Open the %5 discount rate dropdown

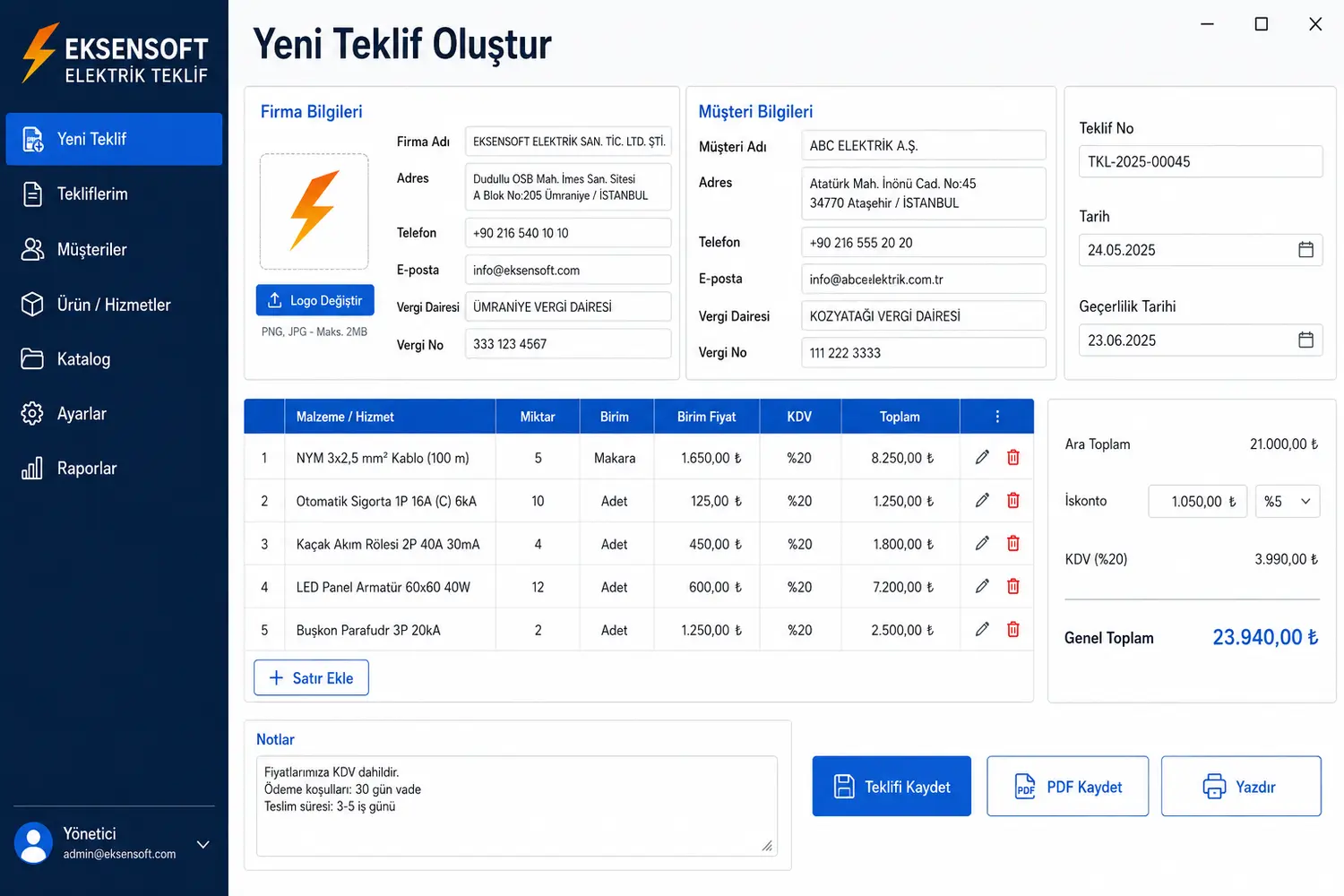1288,502
